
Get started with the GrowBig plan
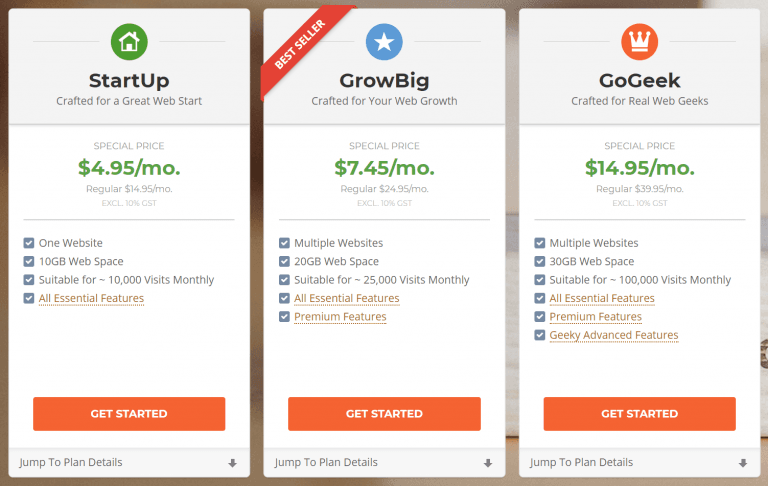pyautogui.click(x=384, y=414)
